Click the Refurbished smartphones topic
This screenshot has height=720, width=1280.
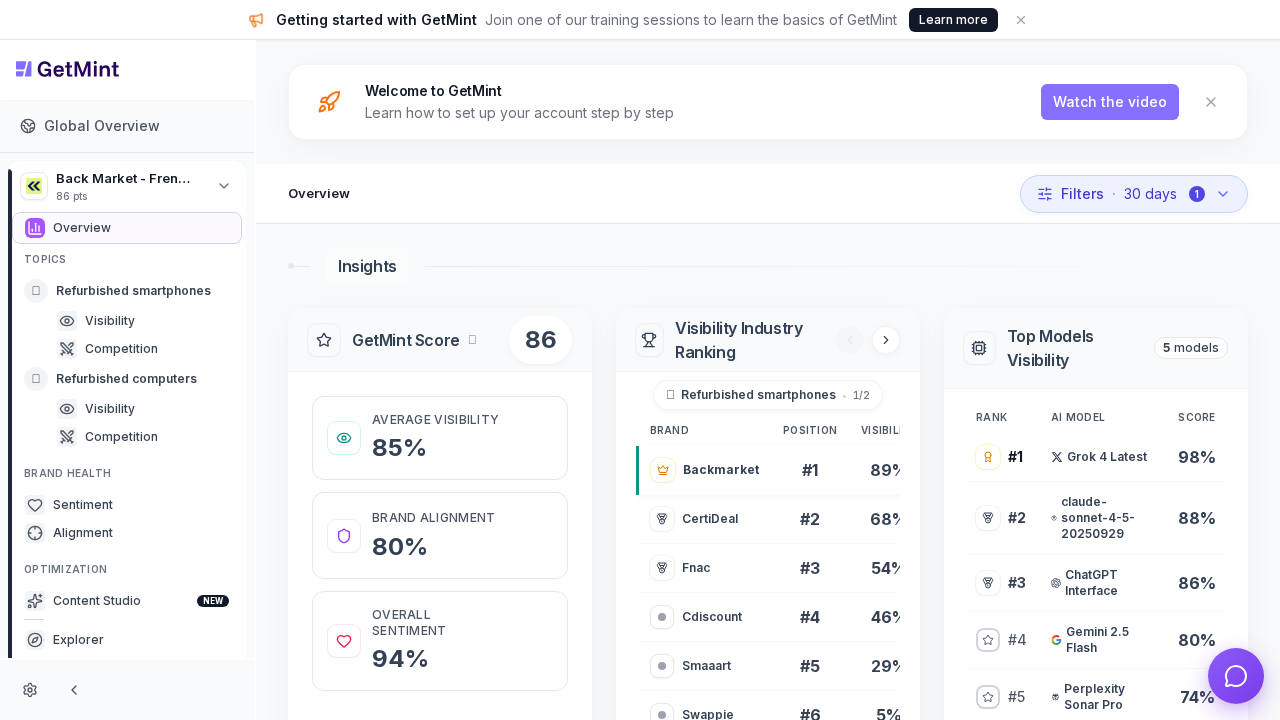[x=133, y=291]
